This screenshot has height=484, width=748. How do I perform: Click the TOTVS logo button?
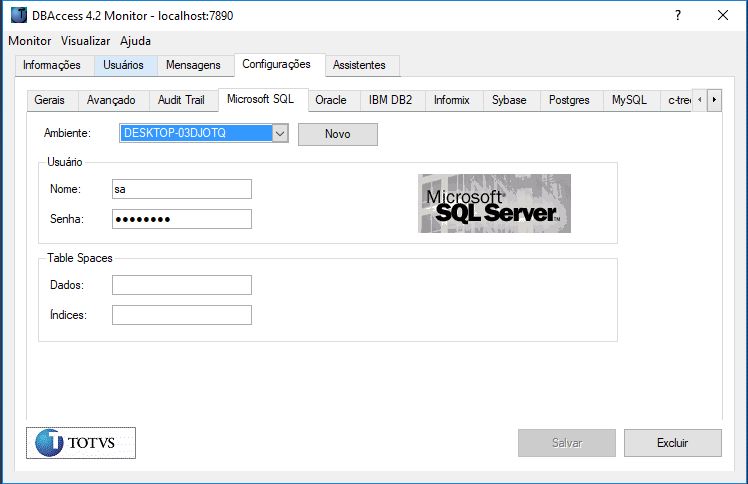pyautogui.click(x=81, y=443)
